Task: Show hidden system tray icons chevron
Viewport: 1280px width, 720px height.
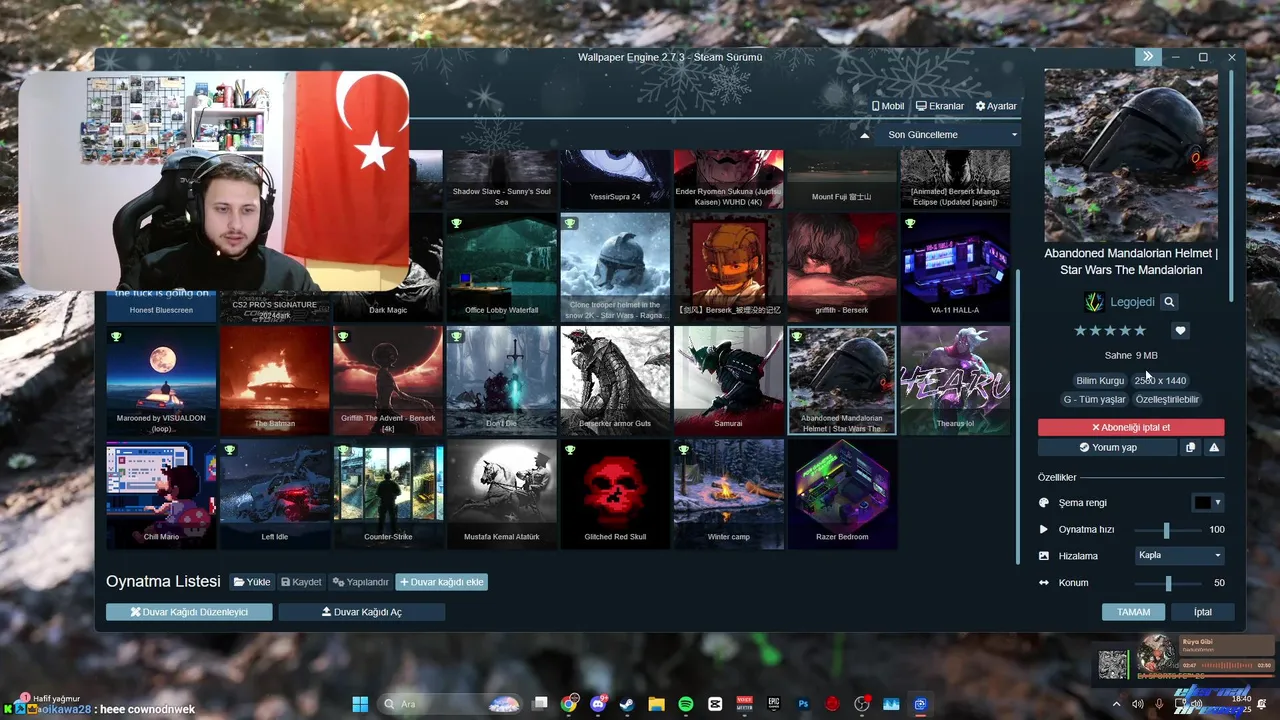Action: pyautogui.click(x=1117, y=704)
